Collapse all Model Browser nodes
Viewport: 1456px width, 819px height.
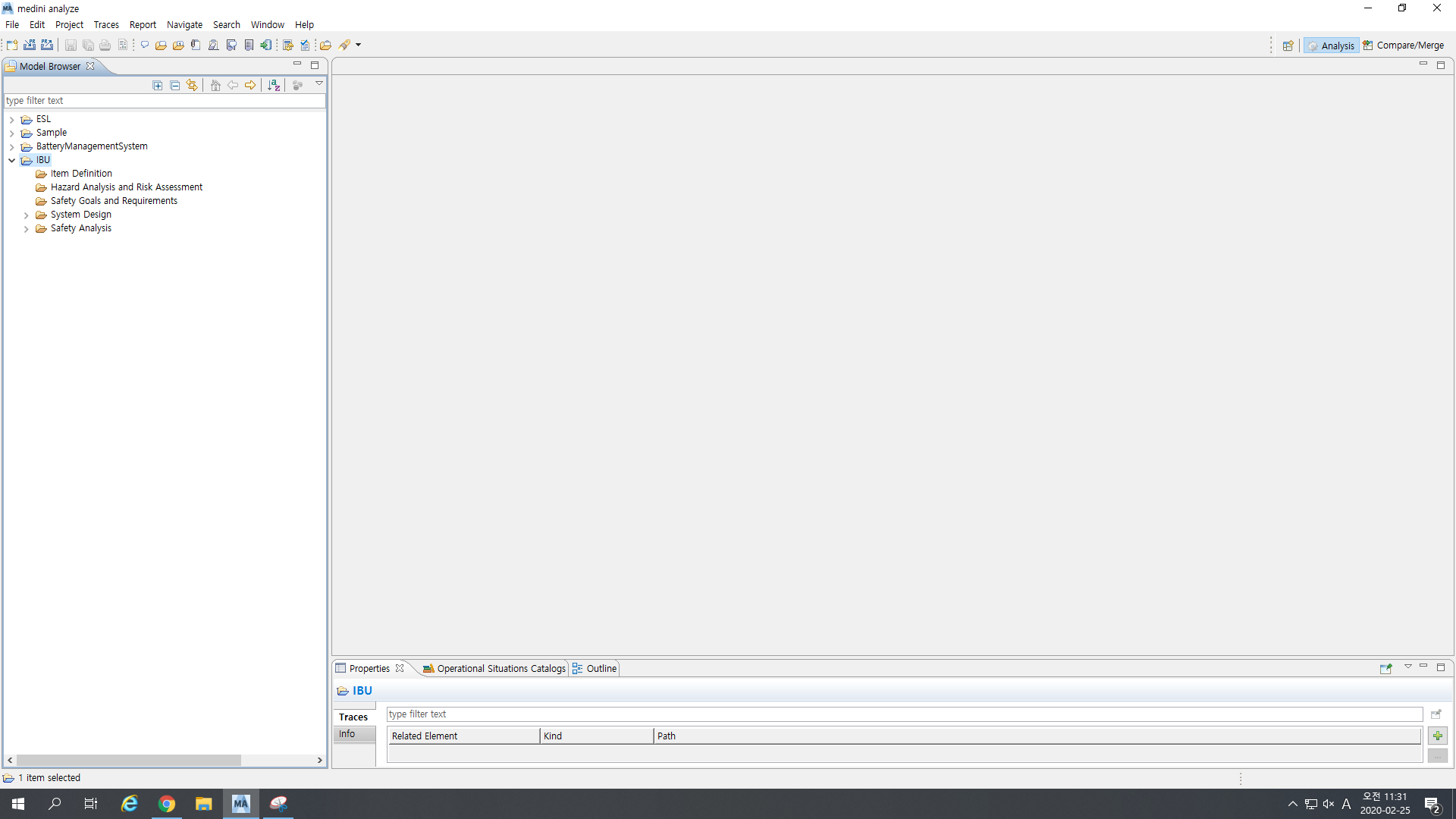click(x=175, y=85)
